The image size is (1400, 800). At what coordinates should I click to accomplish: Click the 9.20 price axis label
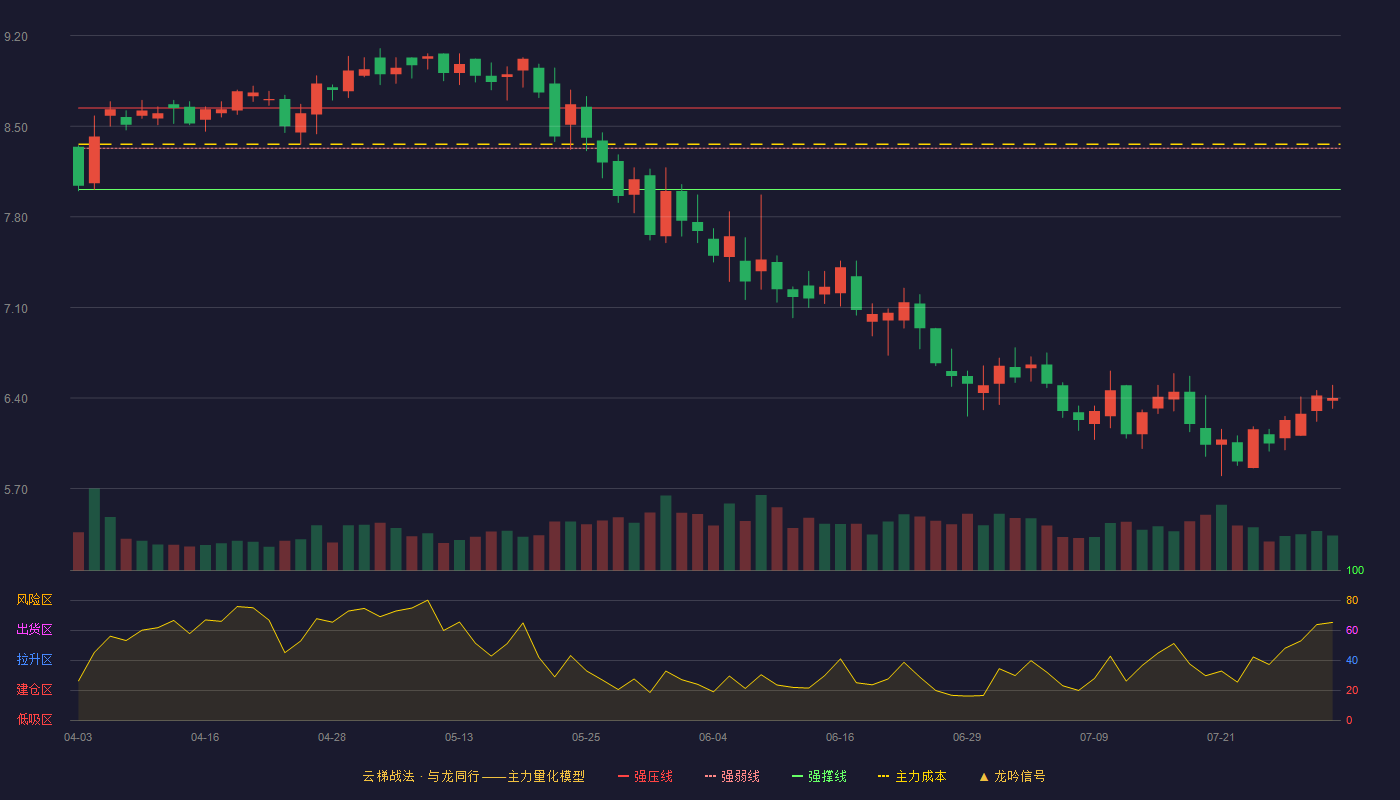pyautogui.click(x=16, y=36)
